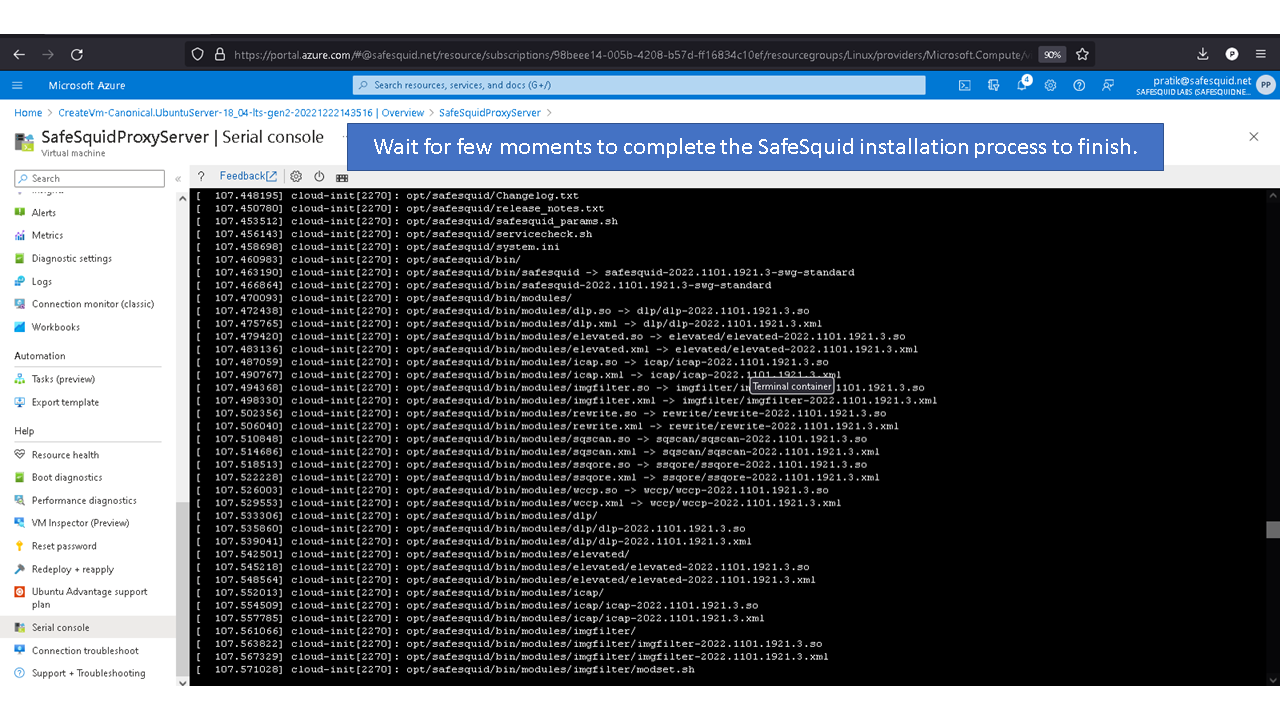Open Cloud Shell from the Azure header

pyautogui.click(x=964, y=86)
